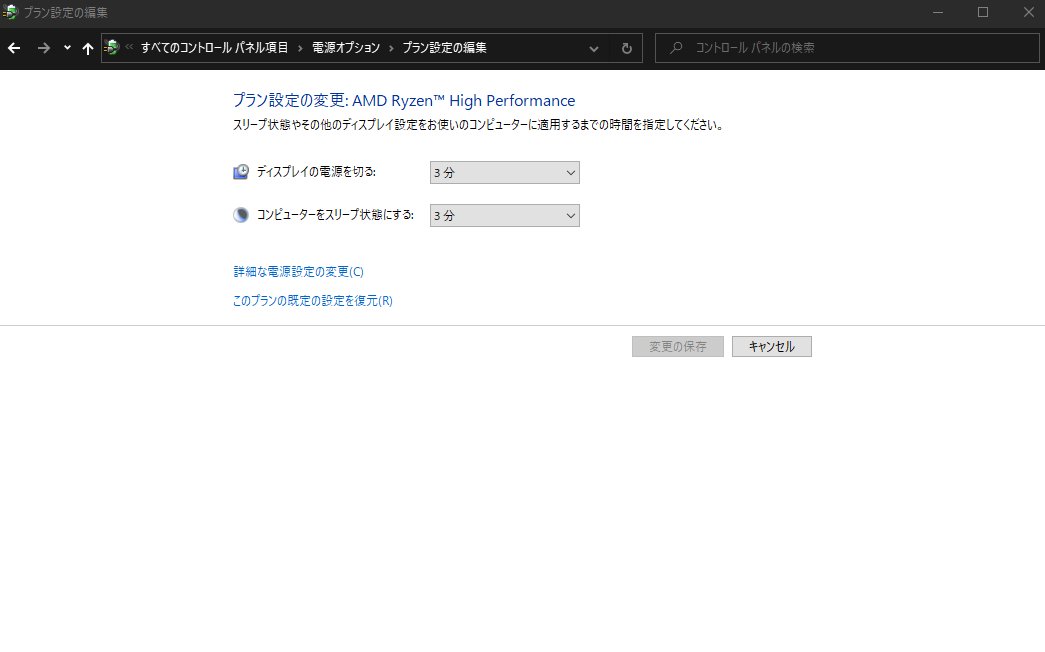Expand arrow after 電源オプション breadcrumb
This screenshot has height=652, width=1045.
tap(391, 48)
